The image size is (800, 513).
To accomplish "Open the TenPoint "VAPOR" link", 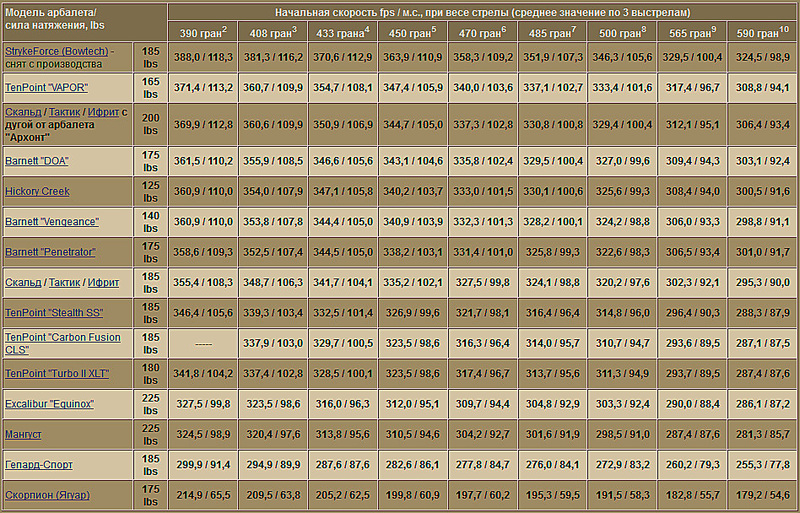I will pos(46,88).
